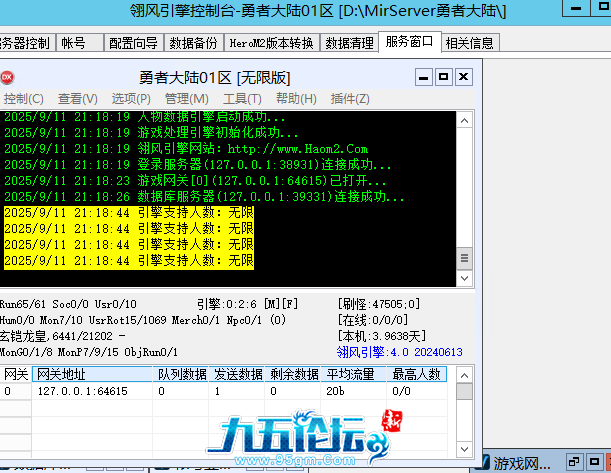Click the 网关地址 column header
611x473 pixels.
click(92, 374)
